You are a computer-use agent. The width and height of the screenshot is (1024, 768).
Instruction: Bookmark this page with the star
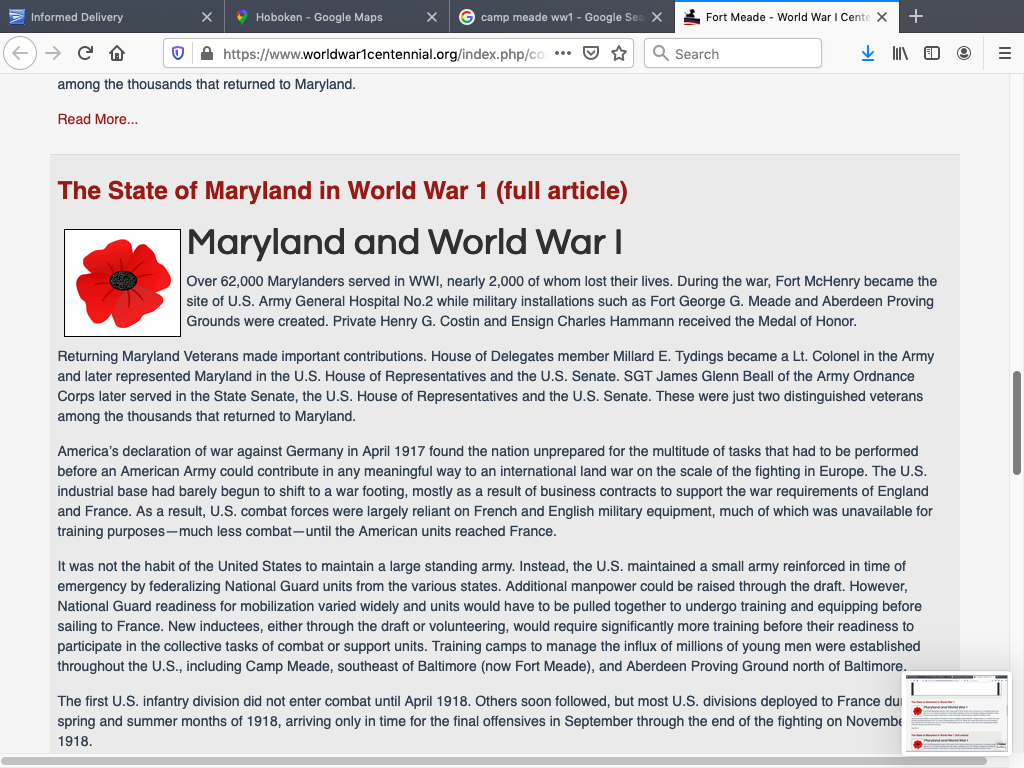618,53
